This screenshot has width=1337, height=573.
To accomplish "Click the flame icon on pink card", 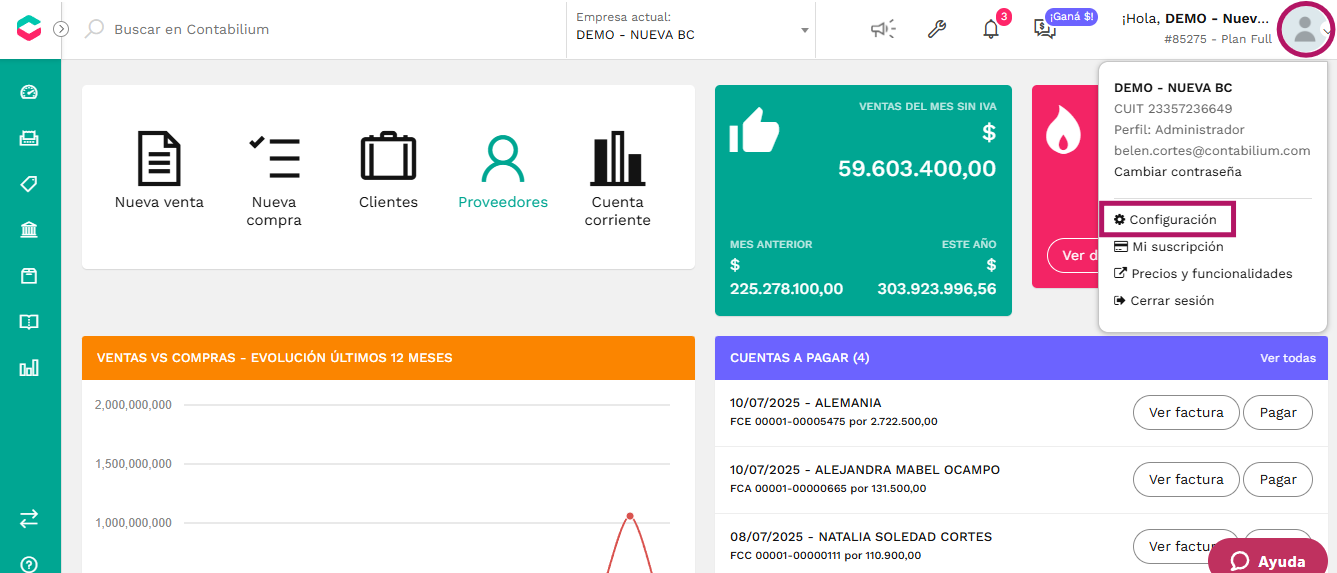I will click(1062, 131).
